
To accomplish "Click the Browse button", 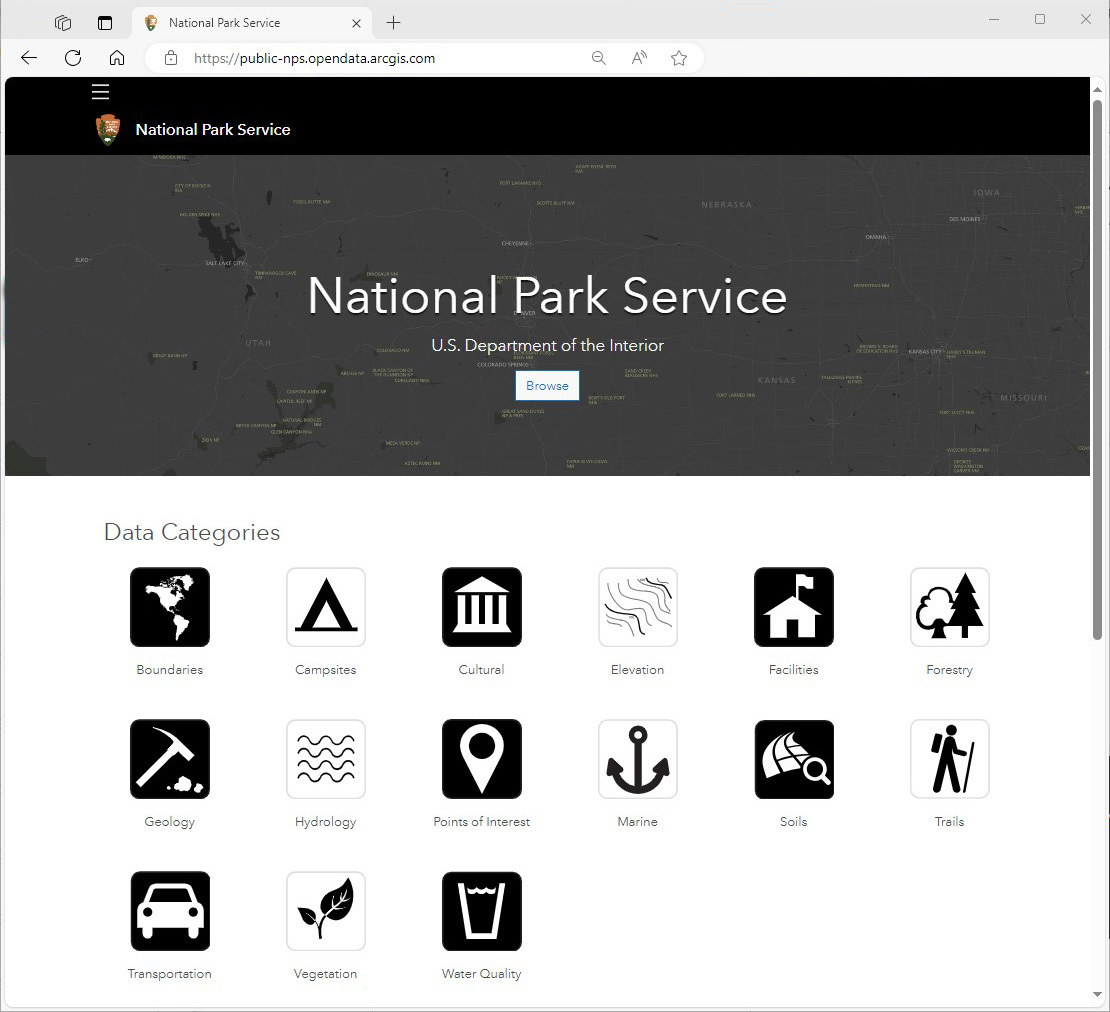I will [x=546, y=385].
